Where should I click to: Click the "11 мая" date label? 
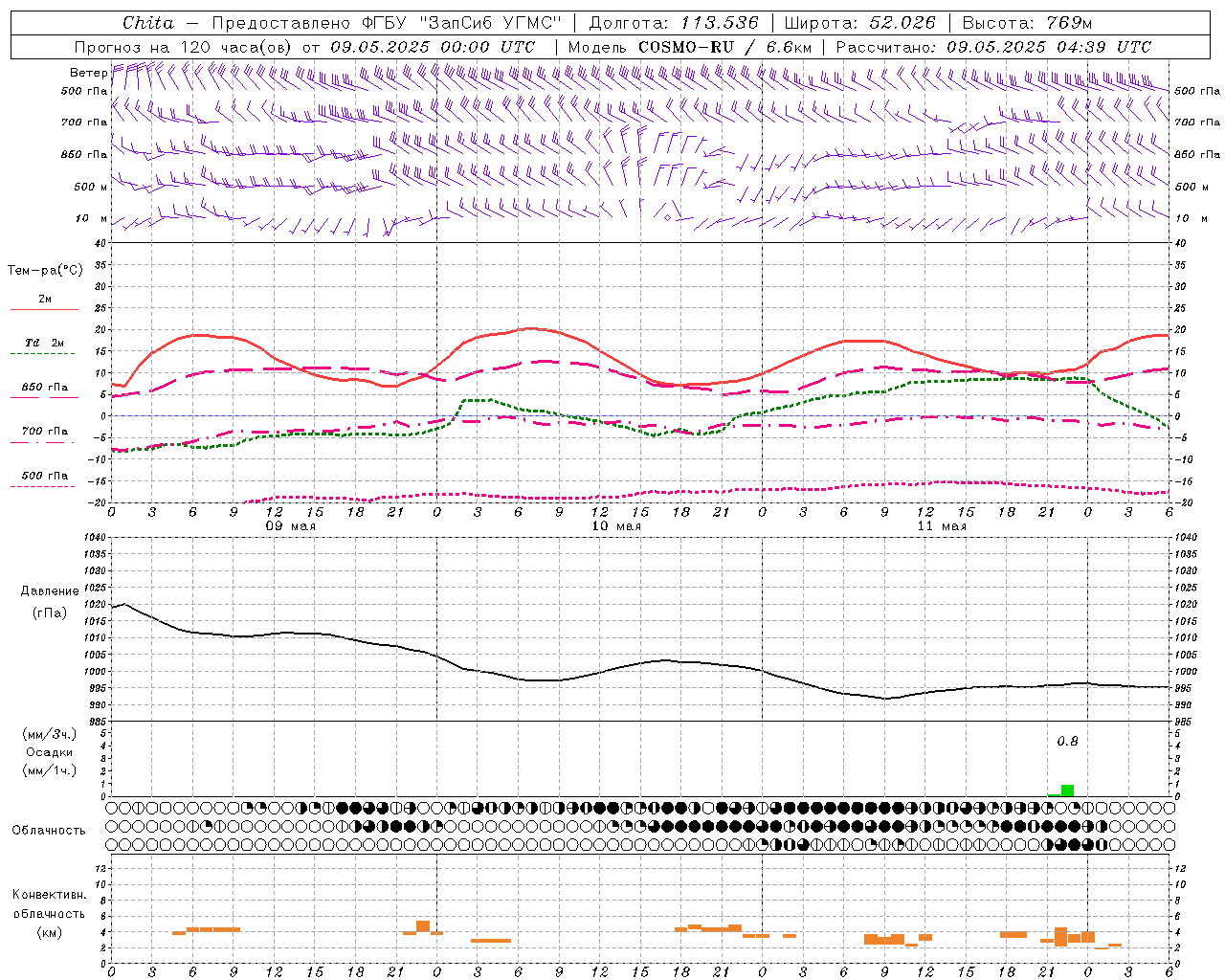[x=942, y=526]
